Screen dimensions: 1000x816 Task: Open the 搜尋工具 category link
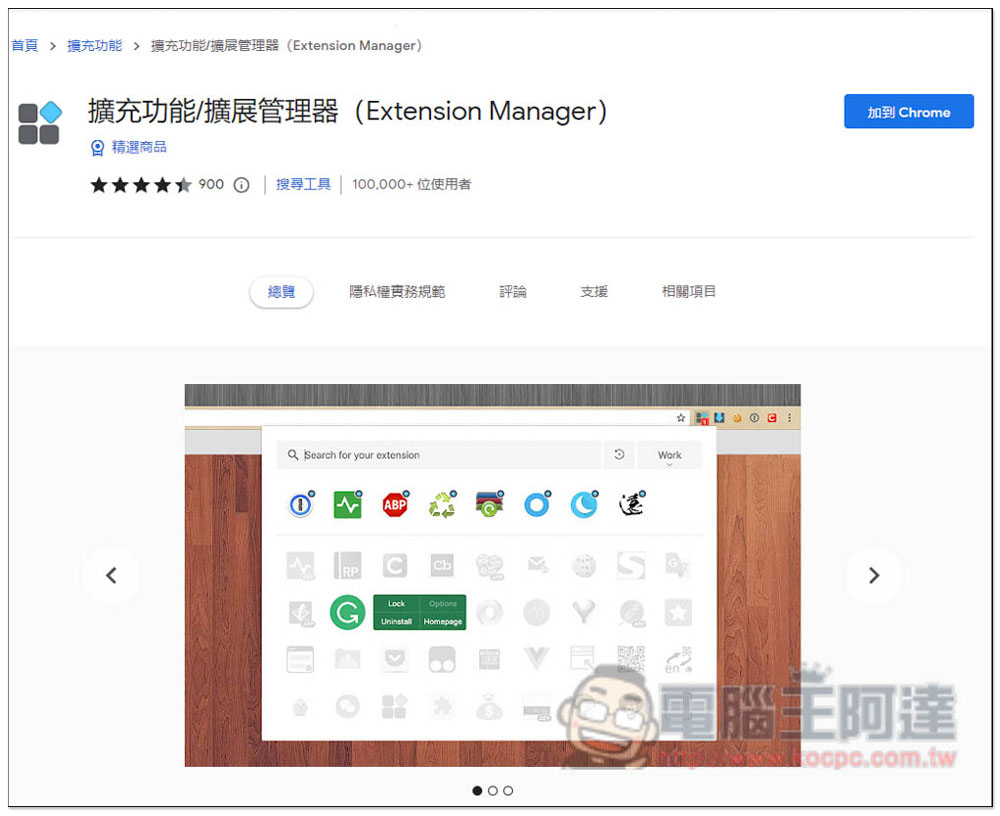[x=303, y=184]
